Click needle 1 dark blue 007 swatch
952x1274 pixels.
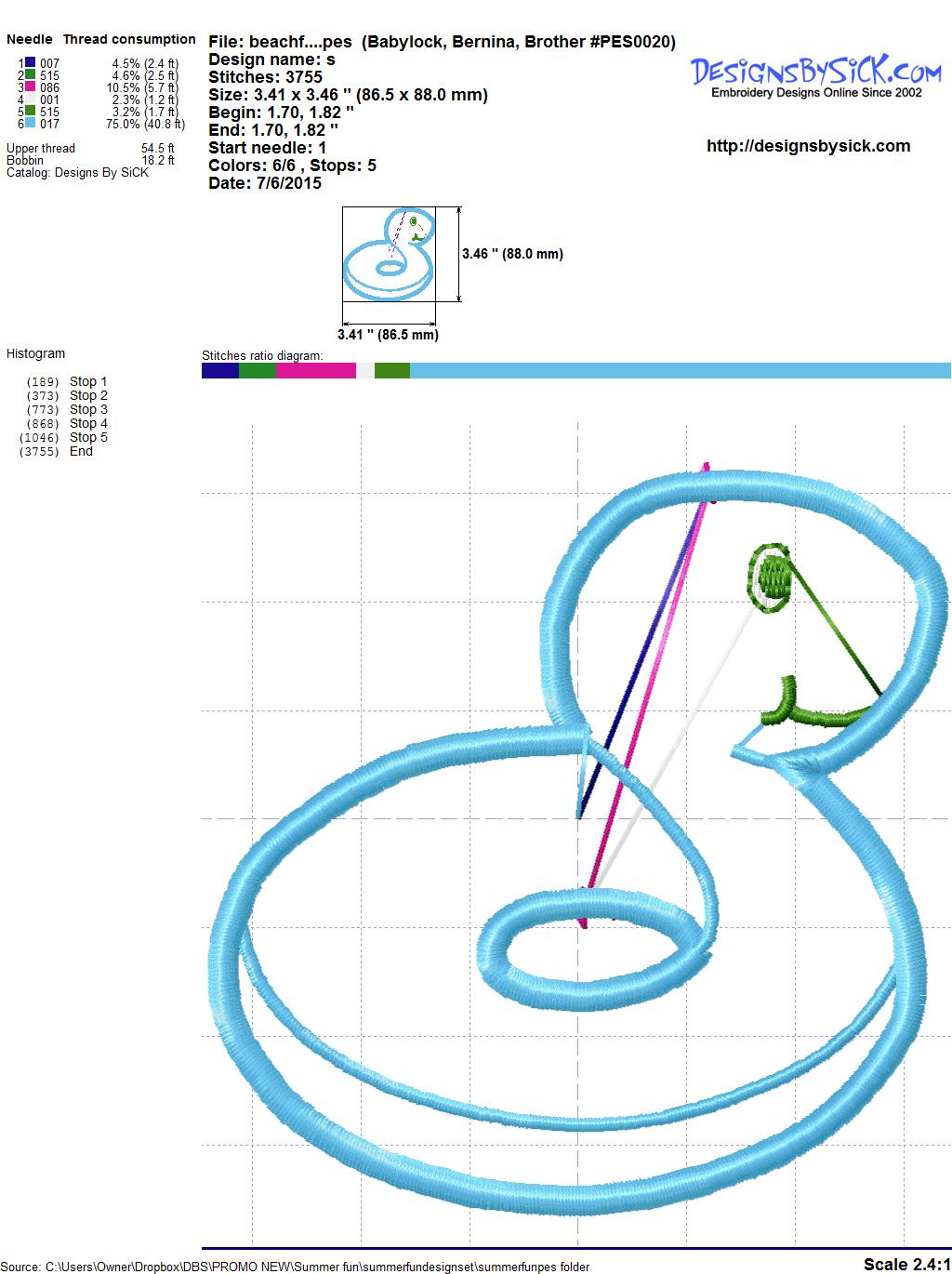31,63
